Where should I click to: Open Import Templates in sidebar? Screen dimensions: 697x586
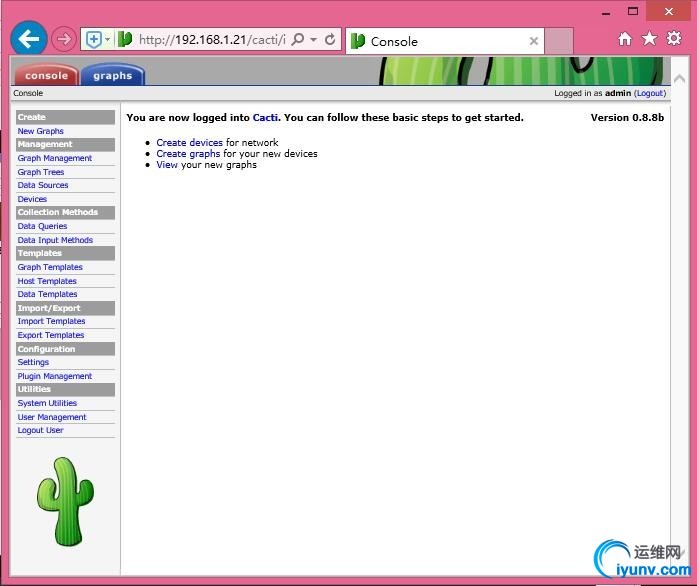51,321
